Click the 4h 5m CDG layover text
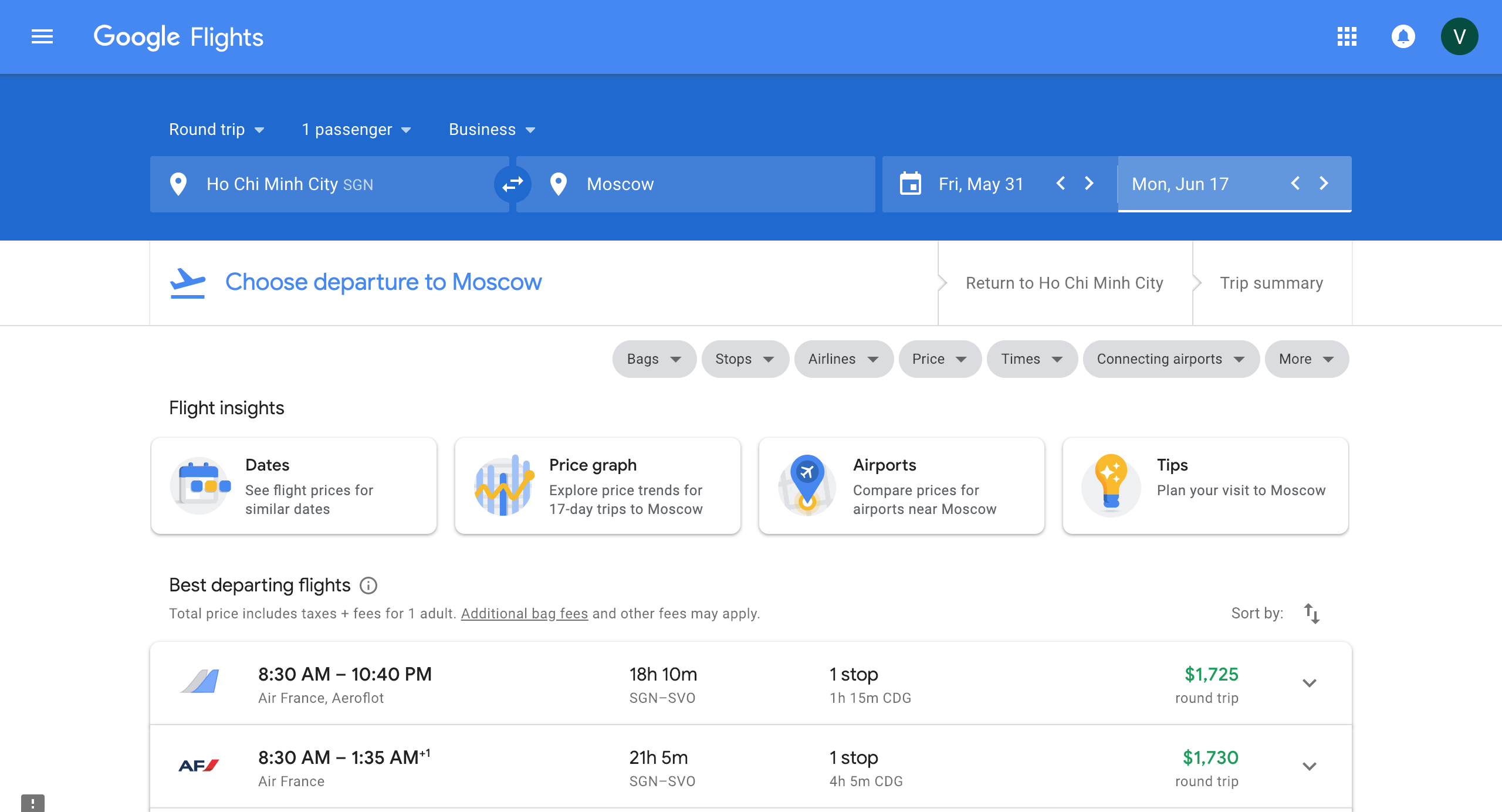The width and height of the screenshot is (1502, 812). click(866, 781)
